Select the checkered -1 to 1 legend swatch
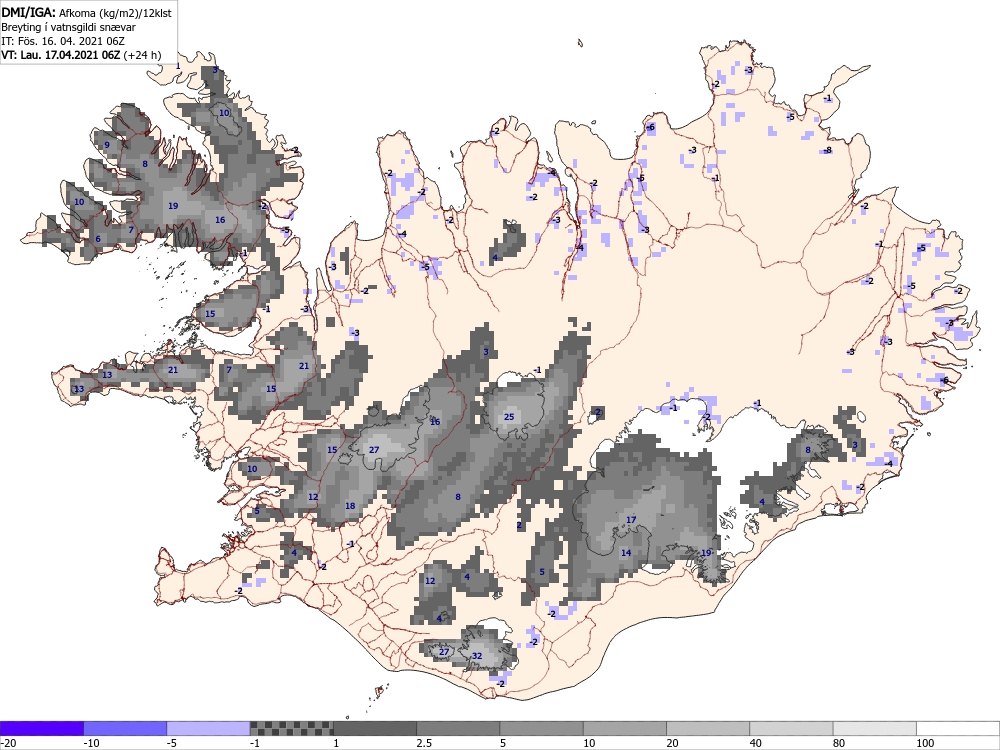 click(291, 728)
